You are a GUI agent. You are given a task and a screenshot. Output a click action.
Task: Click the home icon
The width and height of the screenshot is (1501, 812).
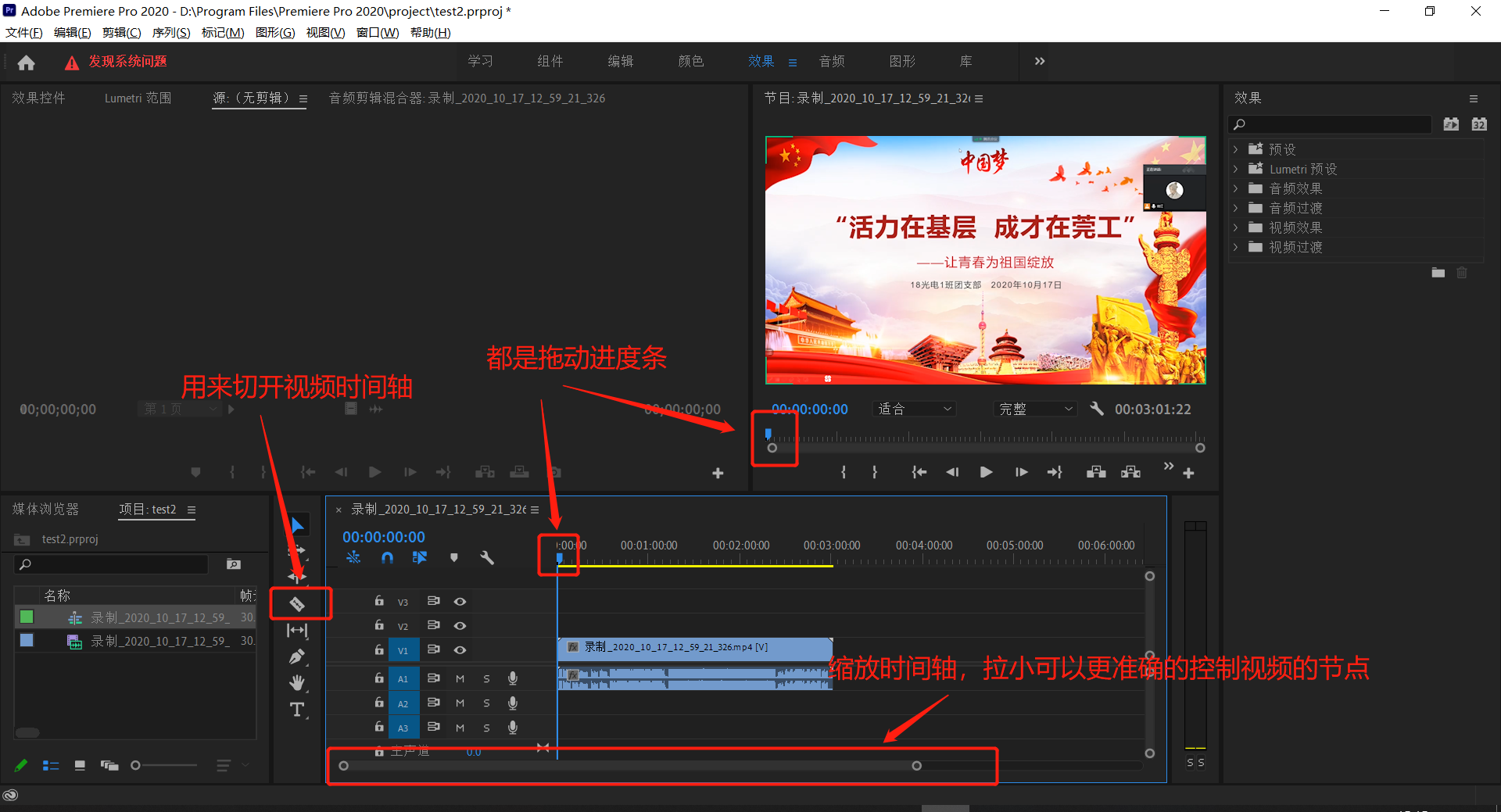point(26,63)
